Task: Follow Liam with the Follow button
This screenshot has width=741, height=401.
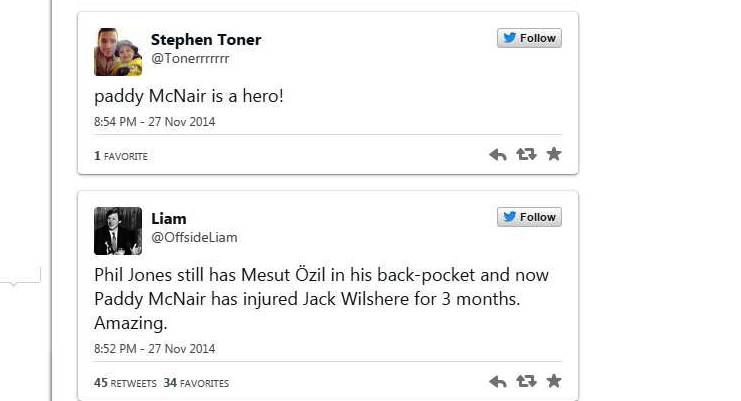Action: tap(529, 217)
